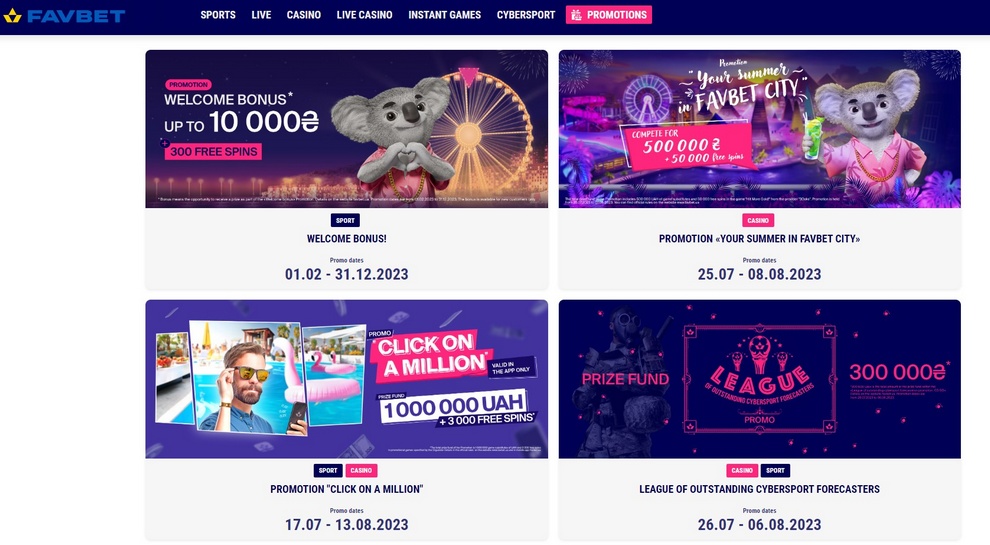
Task: Open the Welcome Bonus banner image
Action: point(347,129)
